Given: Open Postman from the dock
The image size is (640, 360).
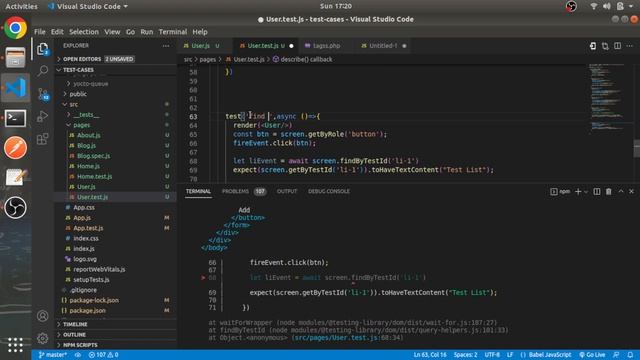Looking at the screenshot, I should pyautogui.click(x=16, y=147).
